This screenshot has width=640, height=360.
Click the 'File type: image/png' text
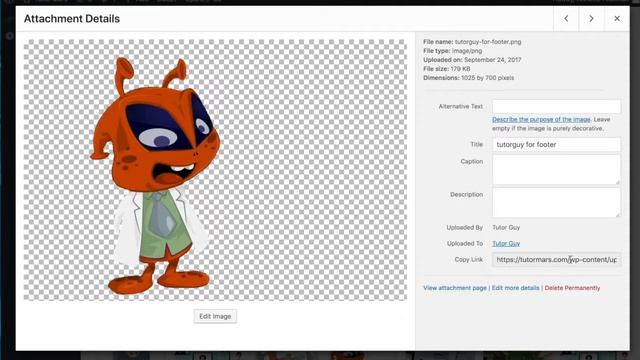(453, 51)
